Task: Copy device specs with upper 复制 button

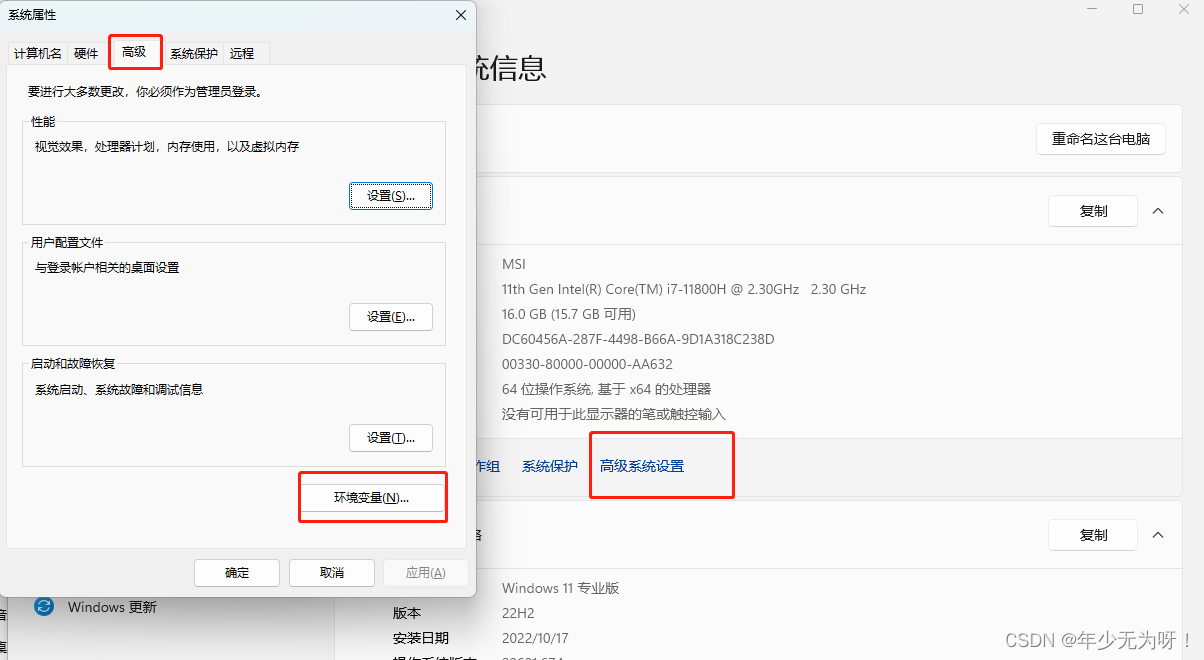Action: click(x=1093, y=211)
